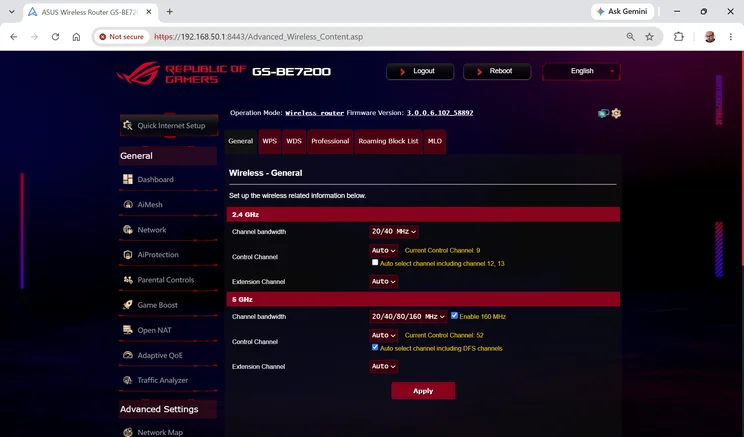Open a new browser tab
Screen dimensions: 744x437
[x=169, y=12]
